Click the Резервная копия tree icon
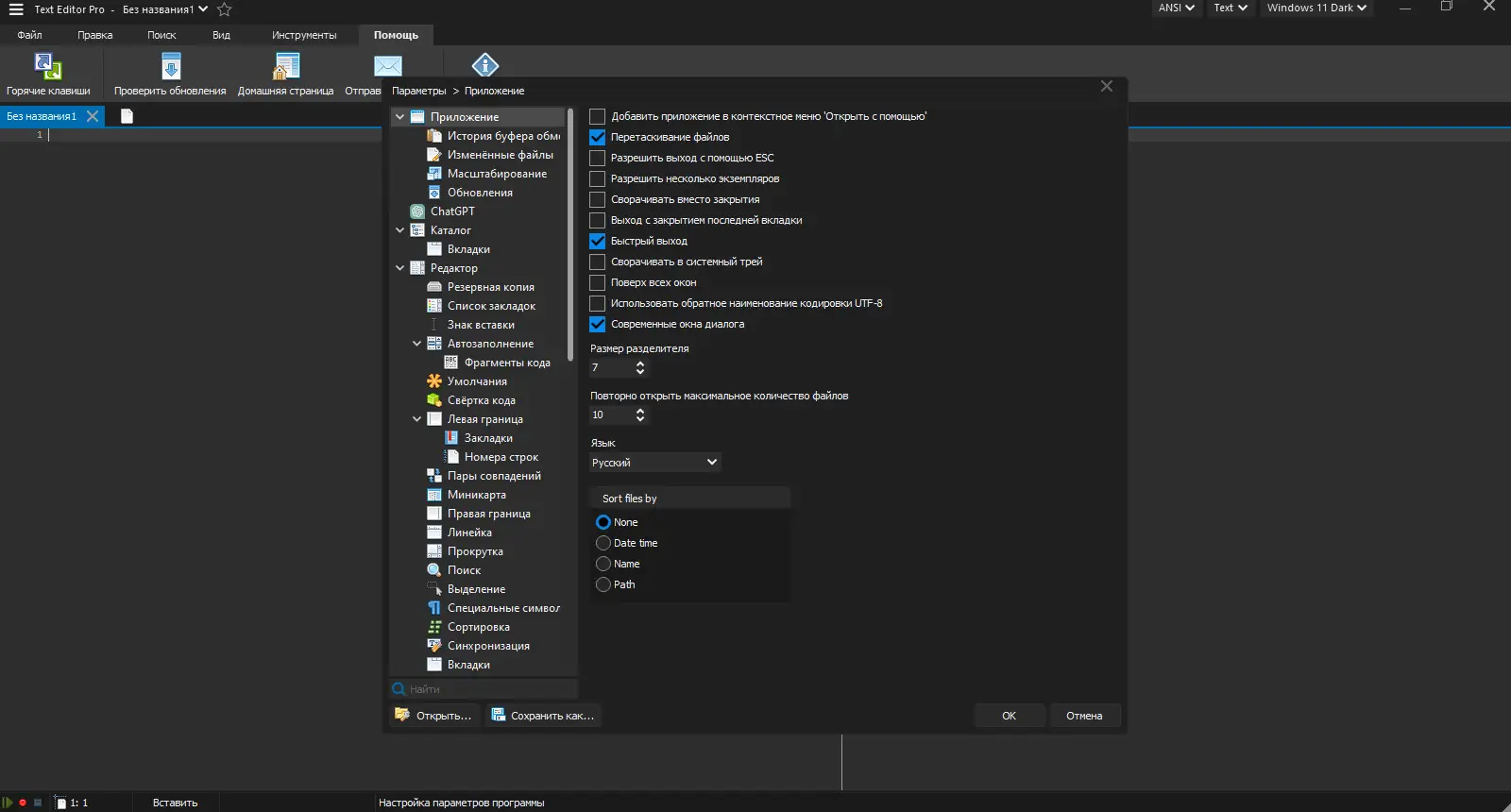 [434, 287]
